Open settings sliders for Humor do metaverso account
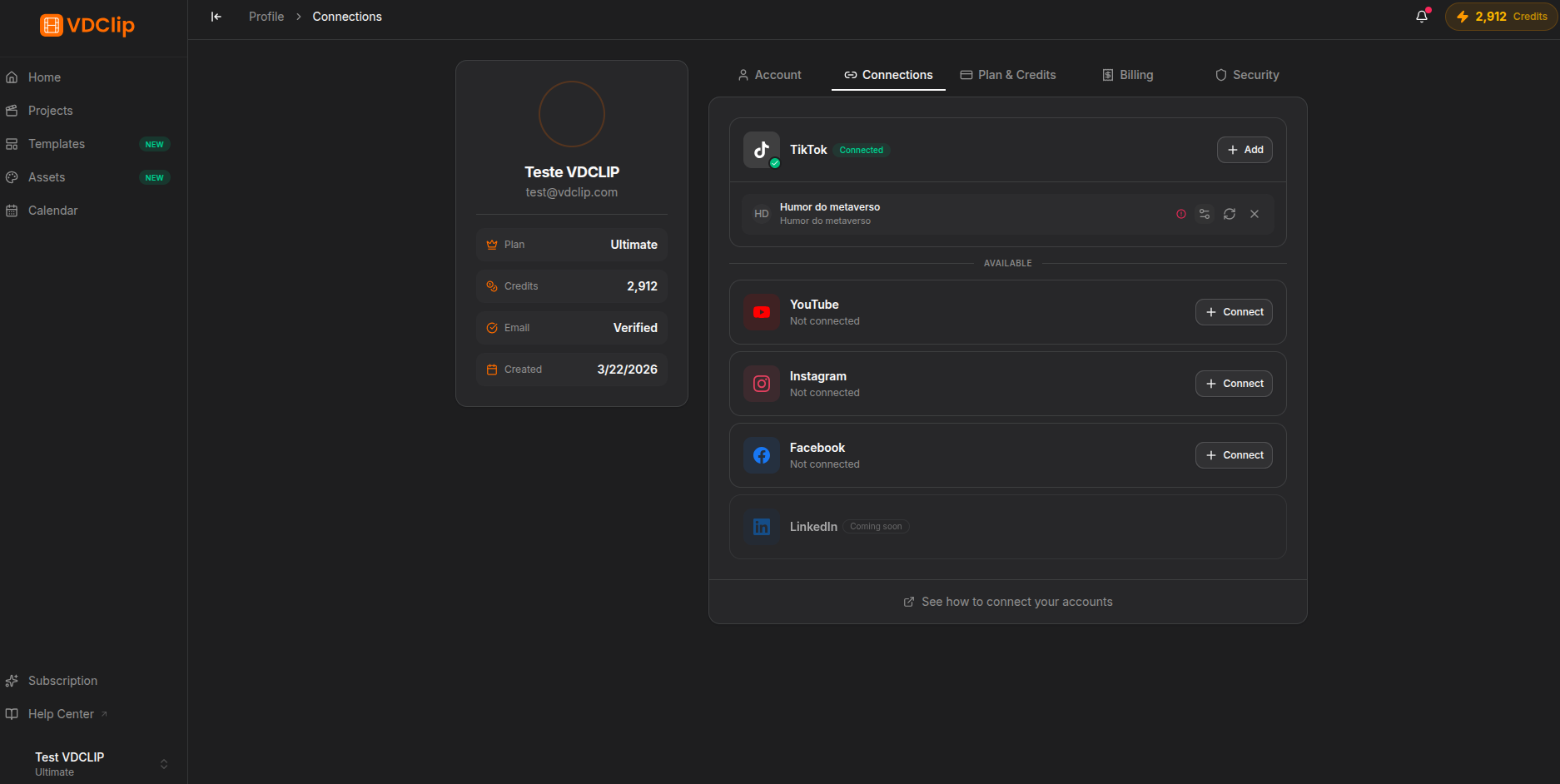This screenshot has width=1560, height=784. coord(1205,214)
